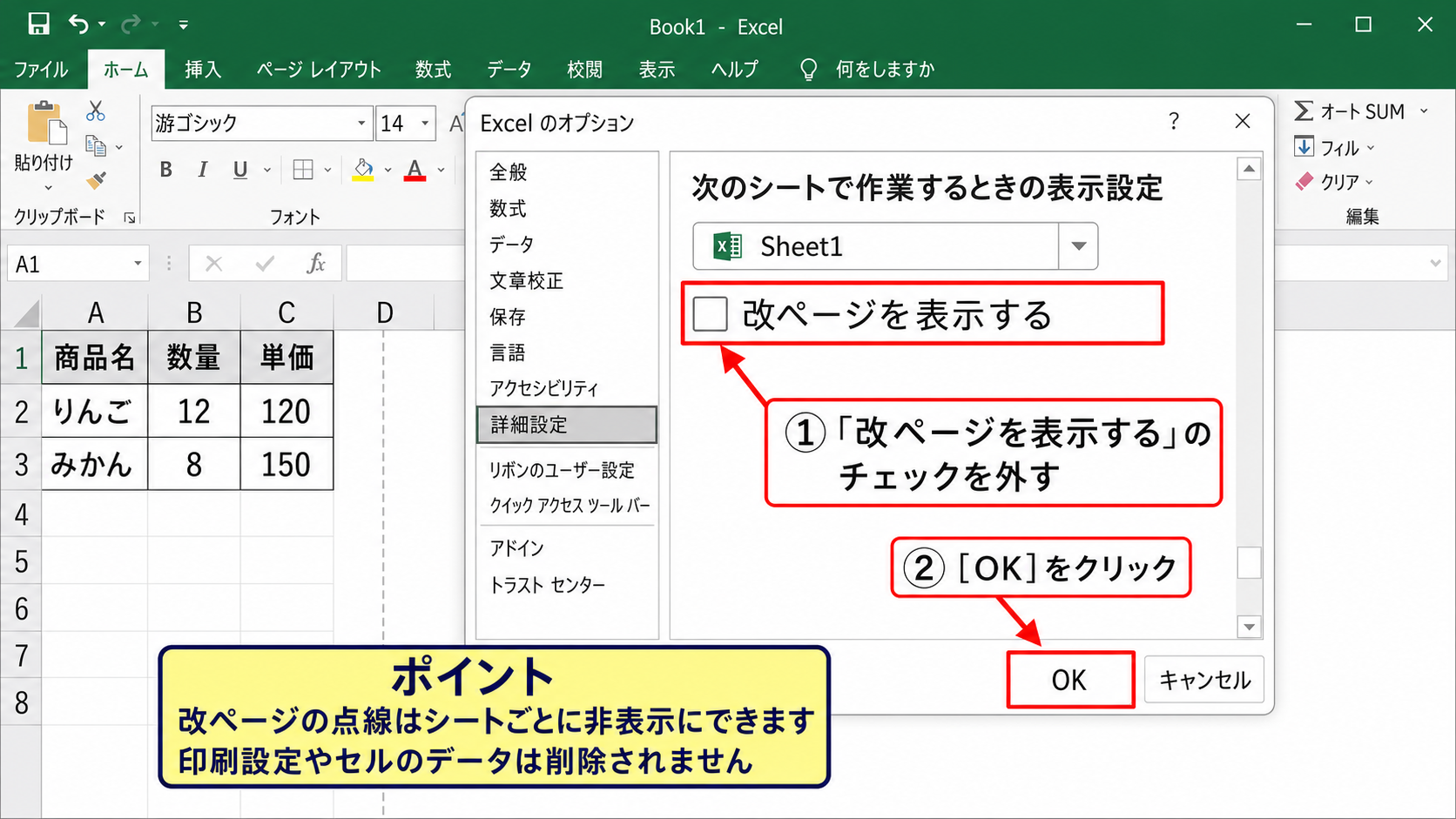1456x819 pixels.
Task: Select 数式 in options category list
Action: click(508, 209)
